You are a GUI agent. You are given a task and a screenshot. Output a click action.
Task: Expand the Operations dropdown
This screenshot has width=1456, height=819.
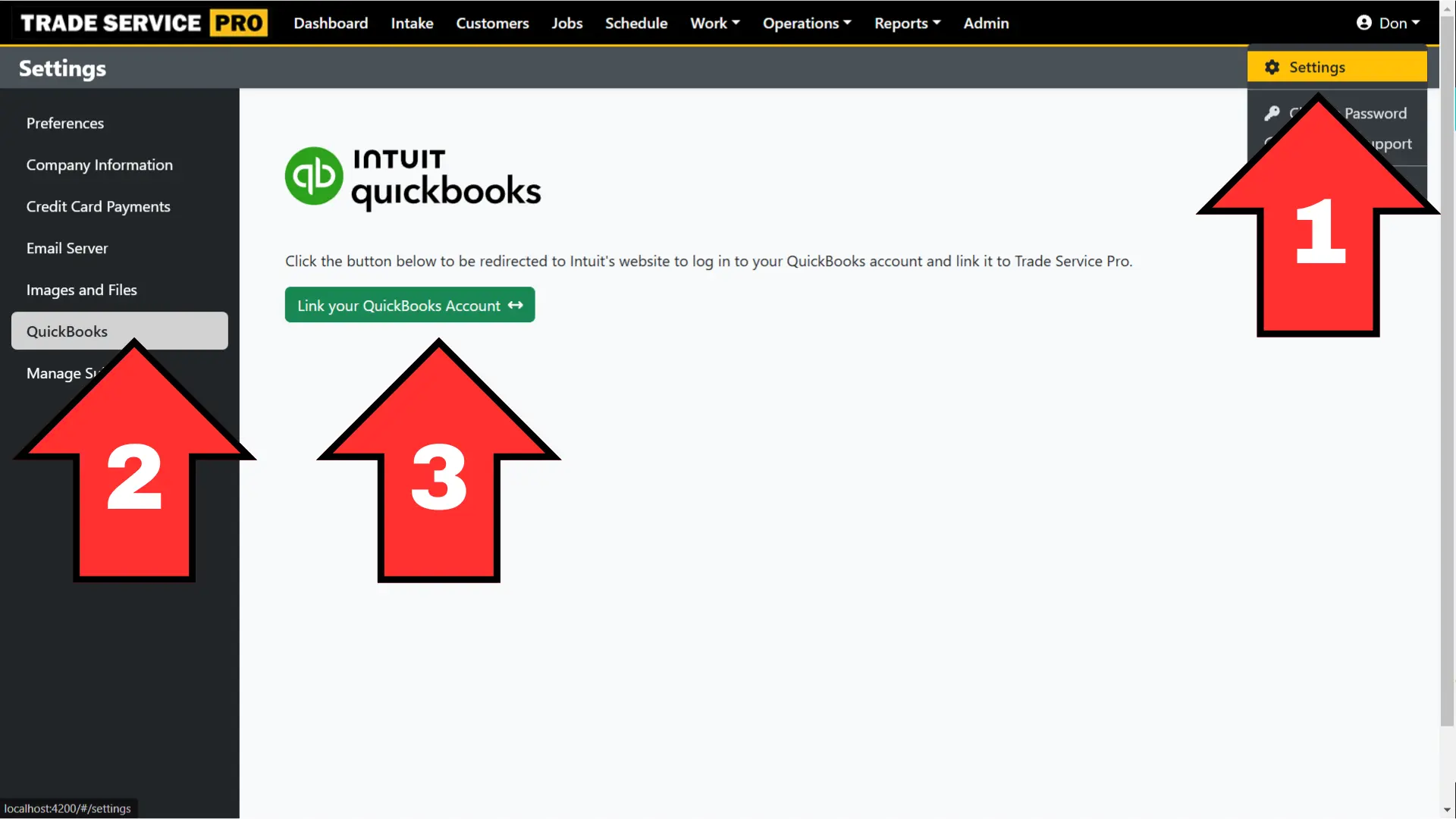(x=806, y=23)
